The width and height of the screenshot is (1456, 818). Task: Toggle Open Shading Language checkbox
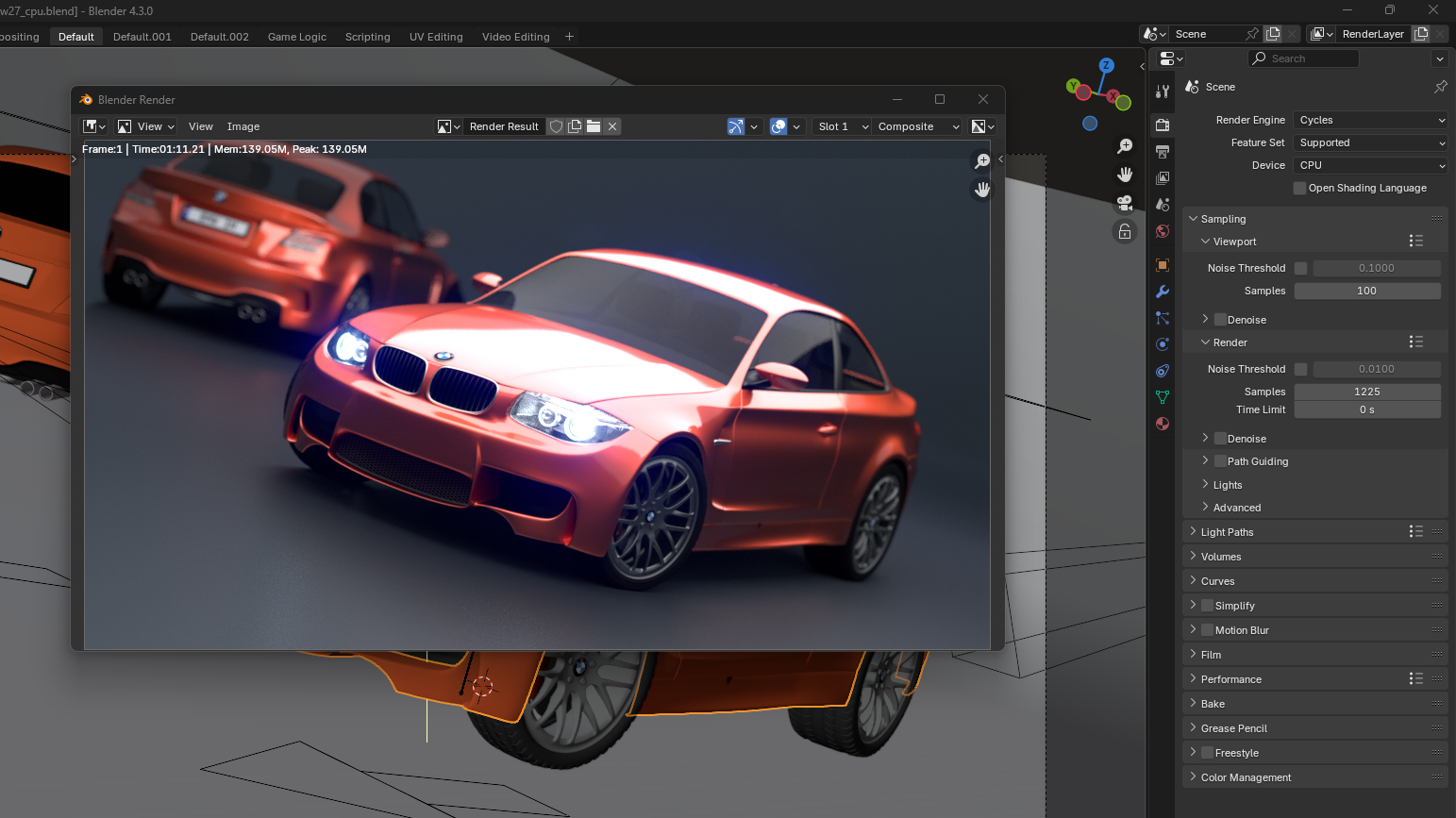[x=1299, y=188]
